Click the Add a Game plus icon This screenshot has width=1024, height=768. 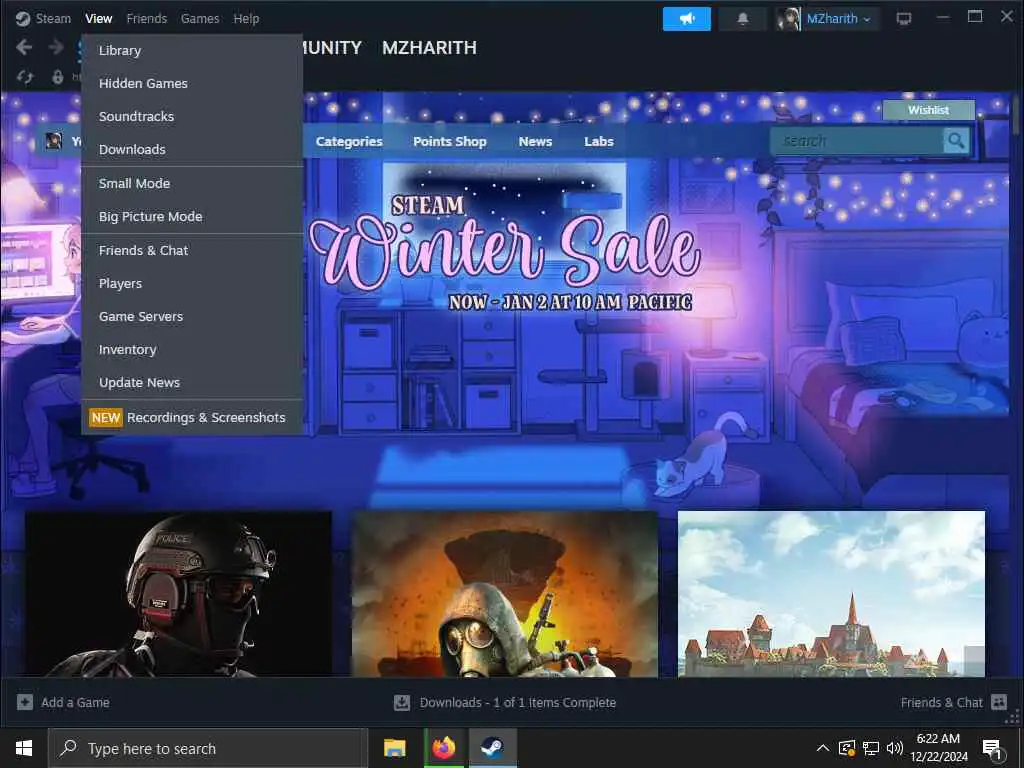[25, 702]
